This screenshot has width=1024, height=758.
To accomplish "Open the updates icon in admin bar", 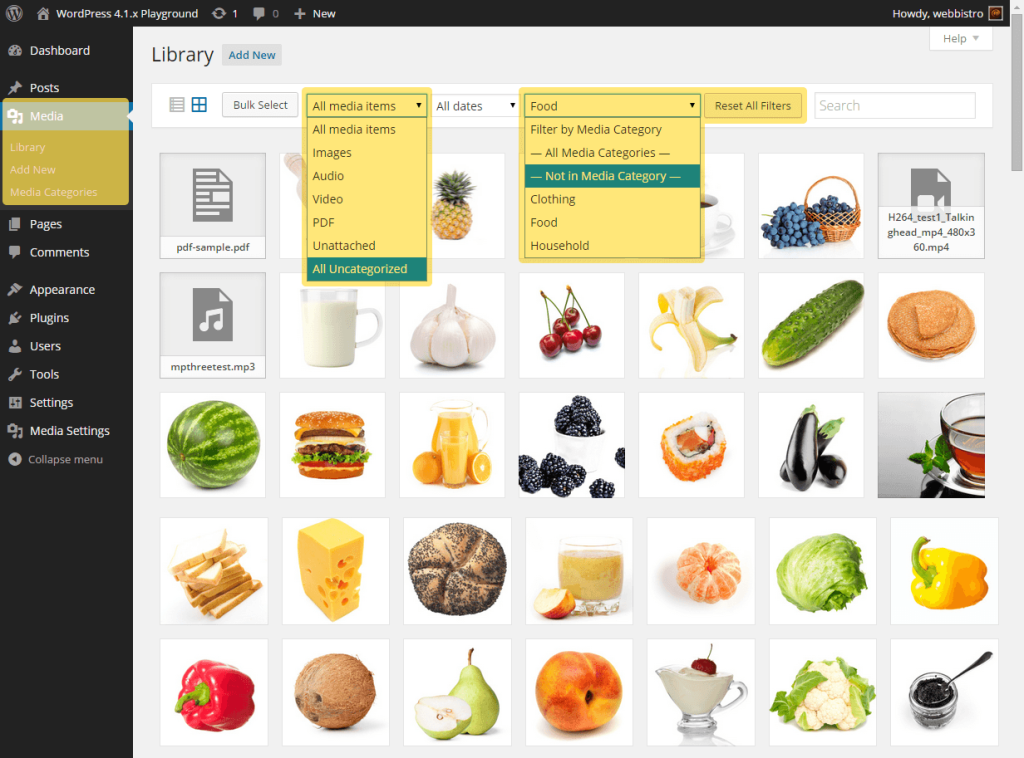I will point(219,14).
